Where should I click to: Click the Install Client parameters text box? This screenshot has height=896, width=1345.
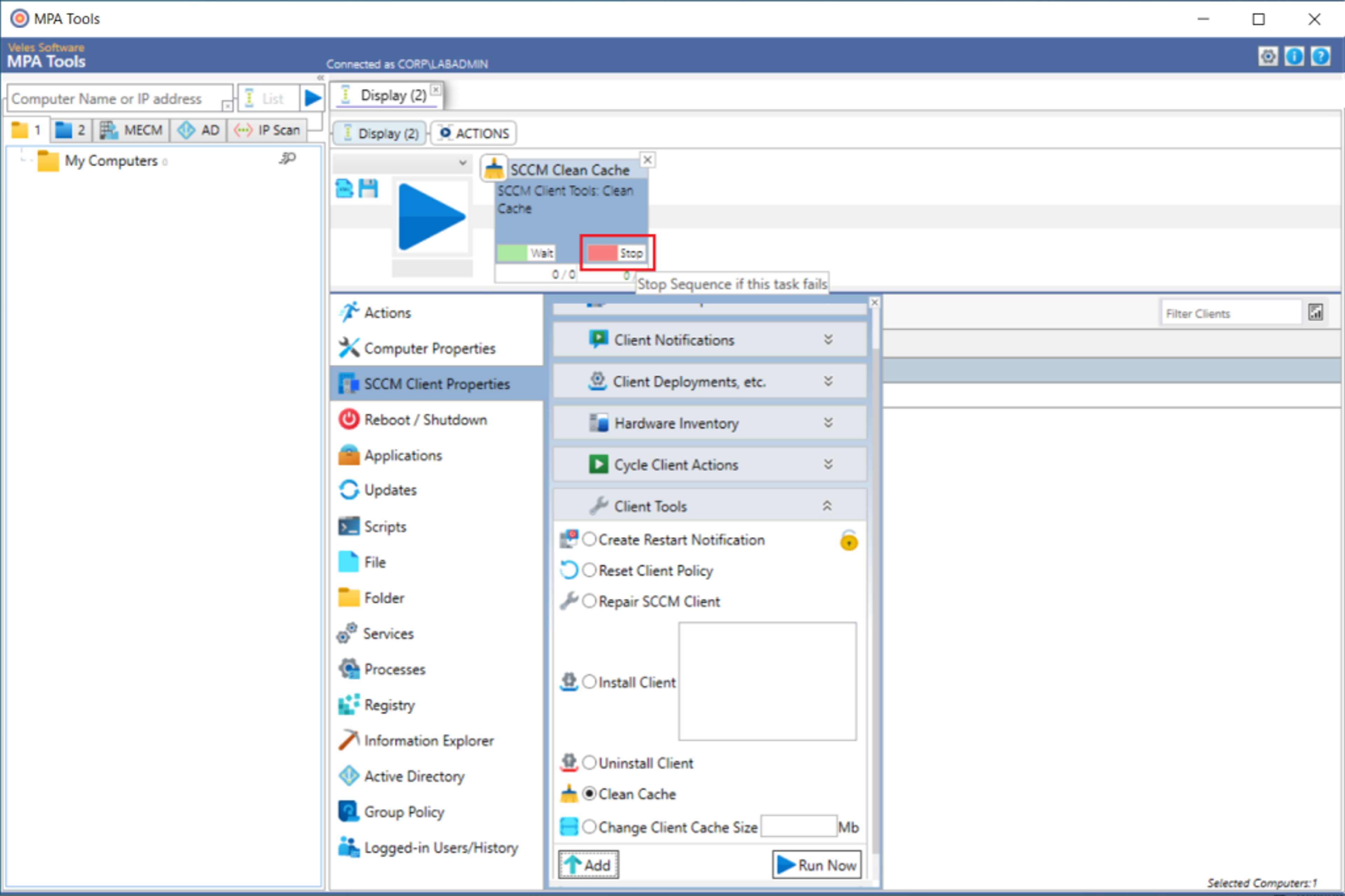767,681
